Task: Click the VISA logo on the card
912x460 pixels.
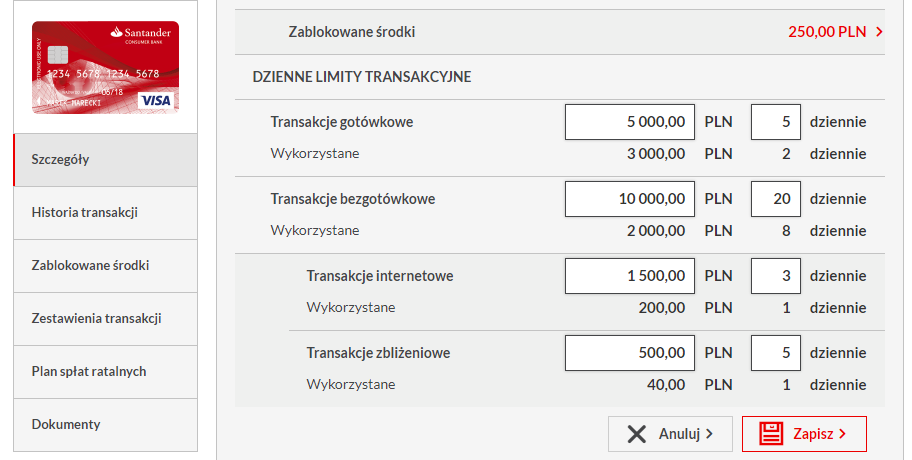Action: (x=156, y=101)
